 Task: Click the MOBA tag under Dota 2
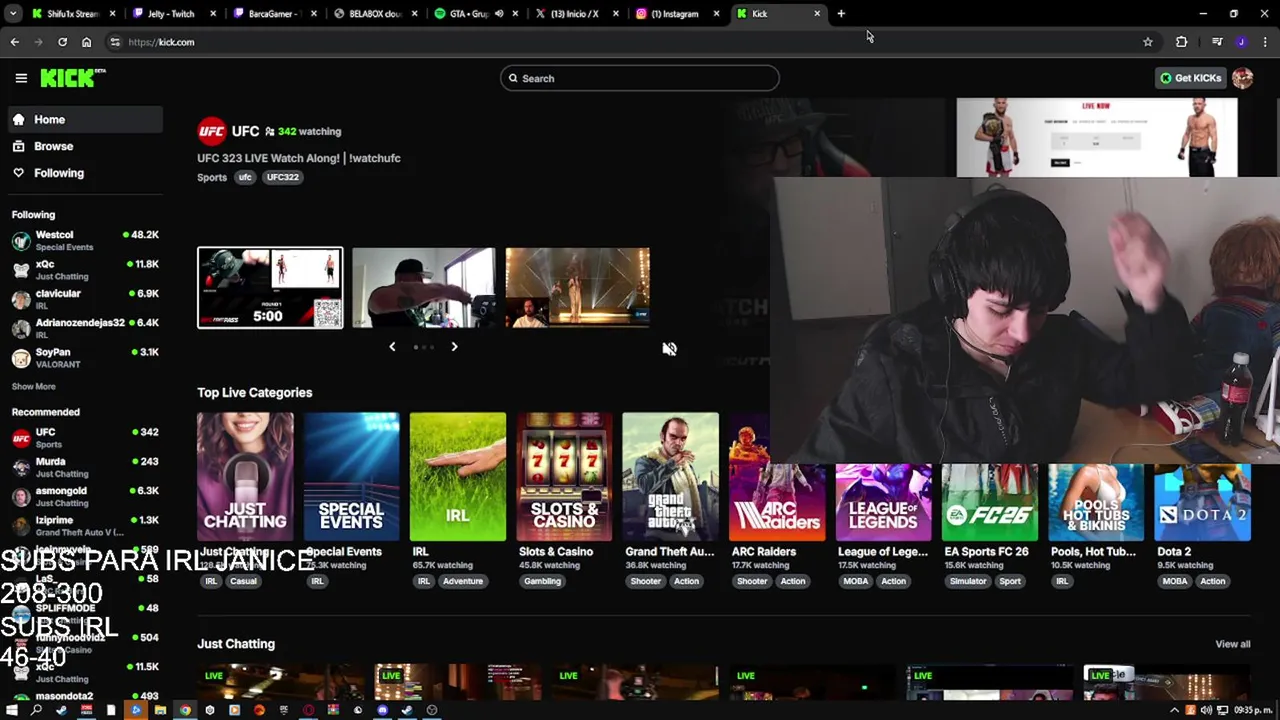(x=1175, y=581)
